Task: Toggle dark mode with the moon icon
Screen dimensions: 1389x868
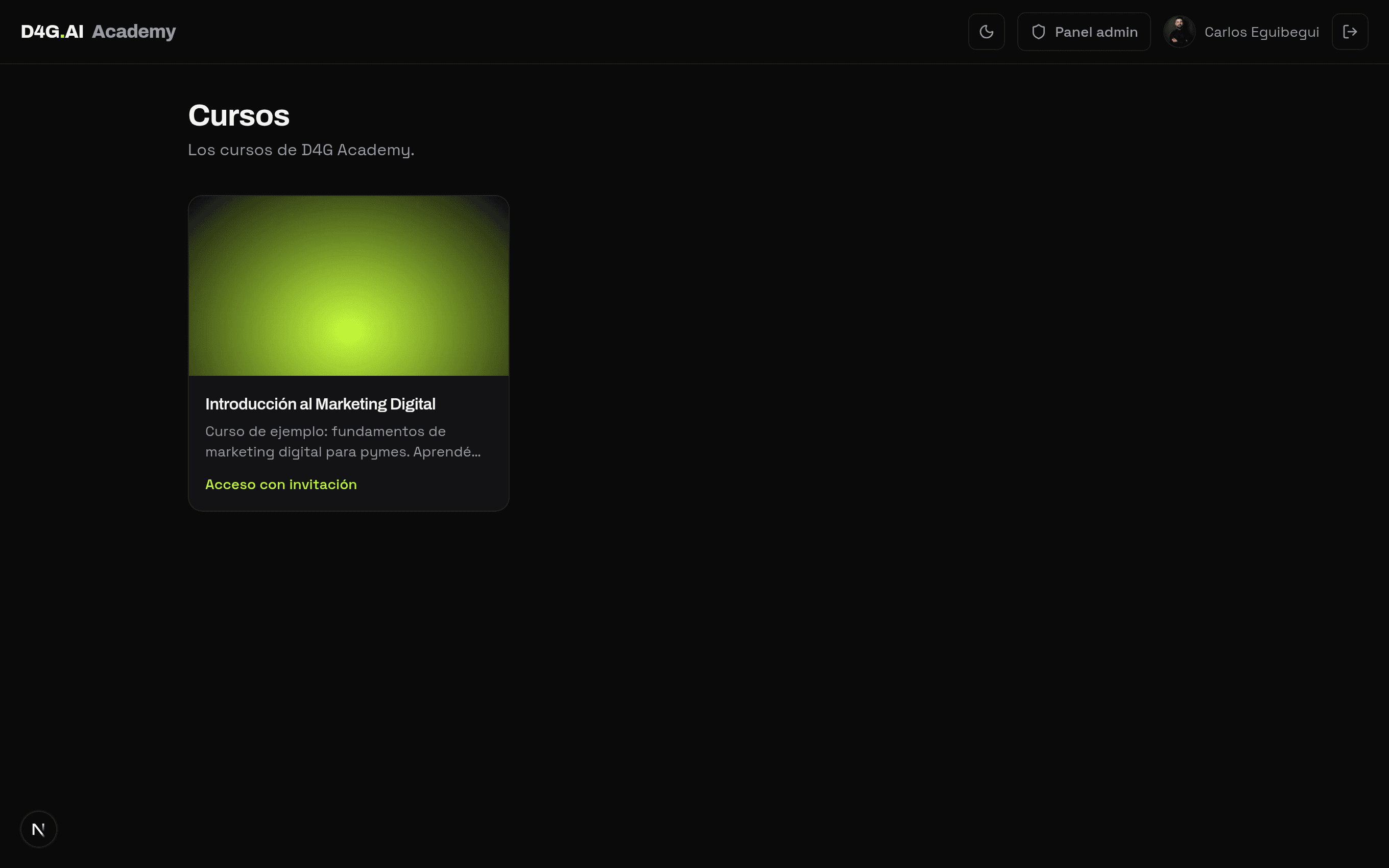Action: [986, 32]
